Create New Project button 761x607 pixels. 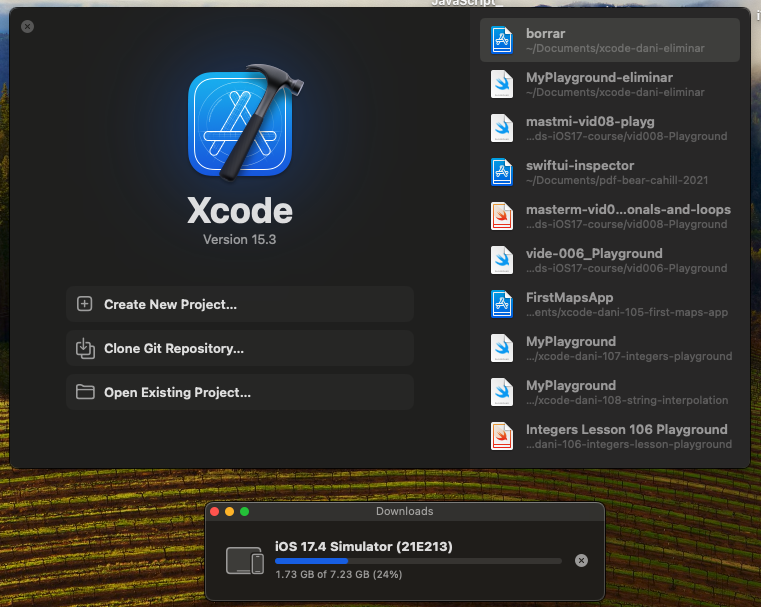[x=240, y=304]
